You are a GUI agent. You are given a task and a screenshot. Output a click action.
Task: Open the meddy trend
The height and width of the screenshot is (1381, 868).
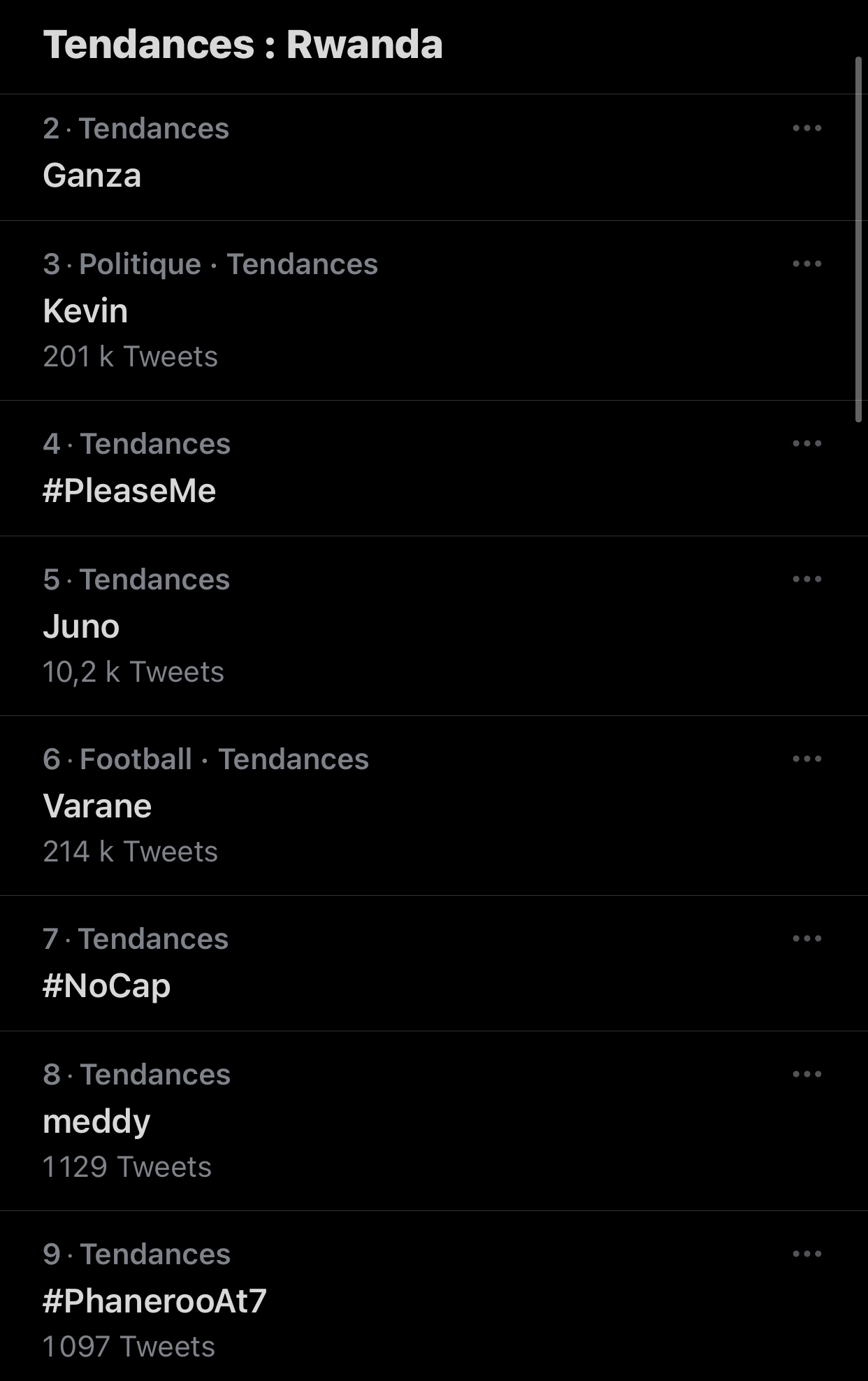tap(96, 1122)
